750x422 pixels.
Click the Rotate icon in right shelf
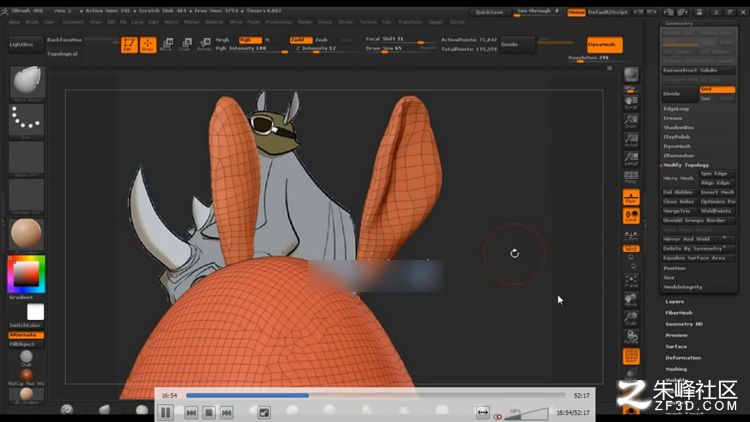point(631,337)
